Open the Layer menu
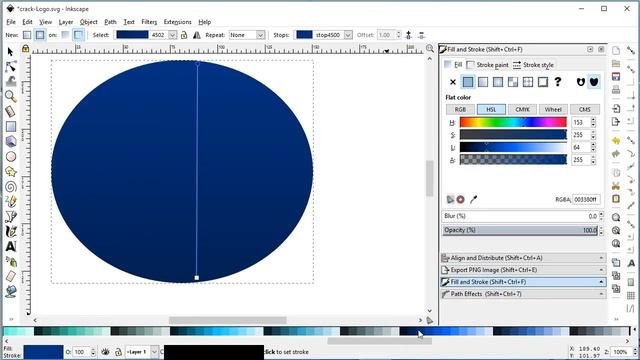The height and width of the screenshot is (360, 640). coord(66,22)
